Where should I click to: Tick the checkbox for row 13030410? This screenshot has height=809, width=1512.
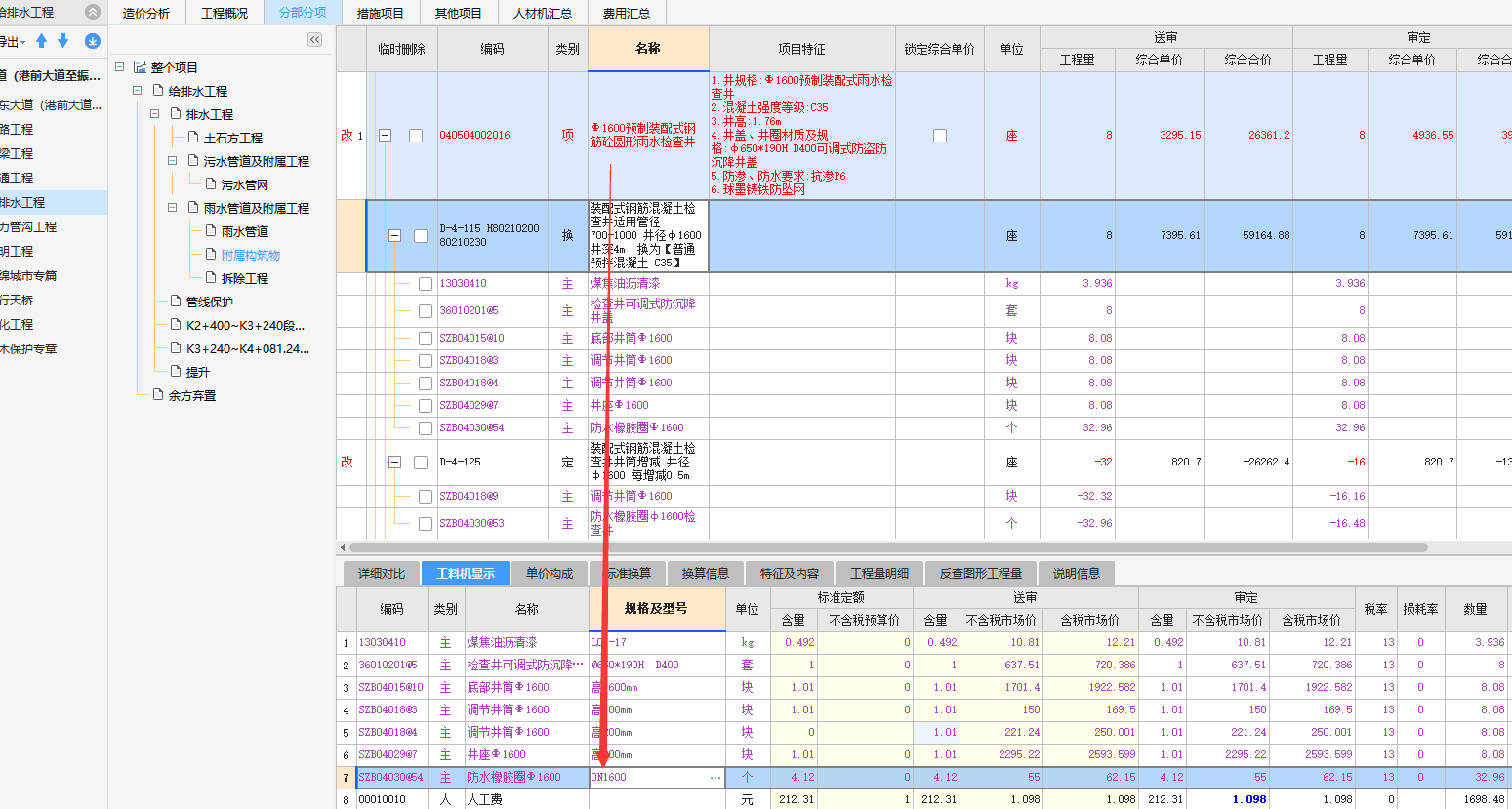click(x=426, y=284)
